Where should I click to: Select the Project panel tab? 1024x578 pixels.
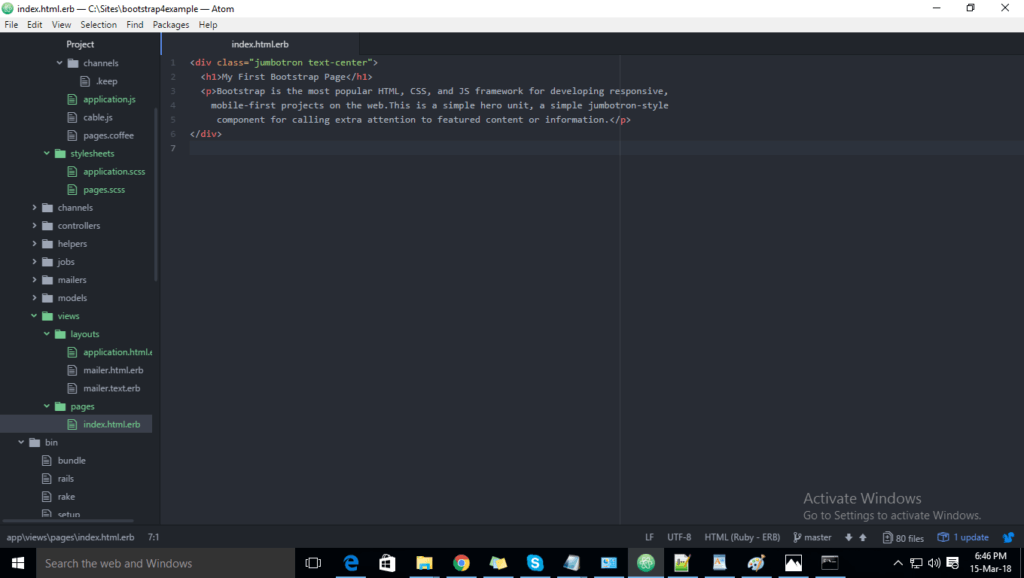pos(80,44)
